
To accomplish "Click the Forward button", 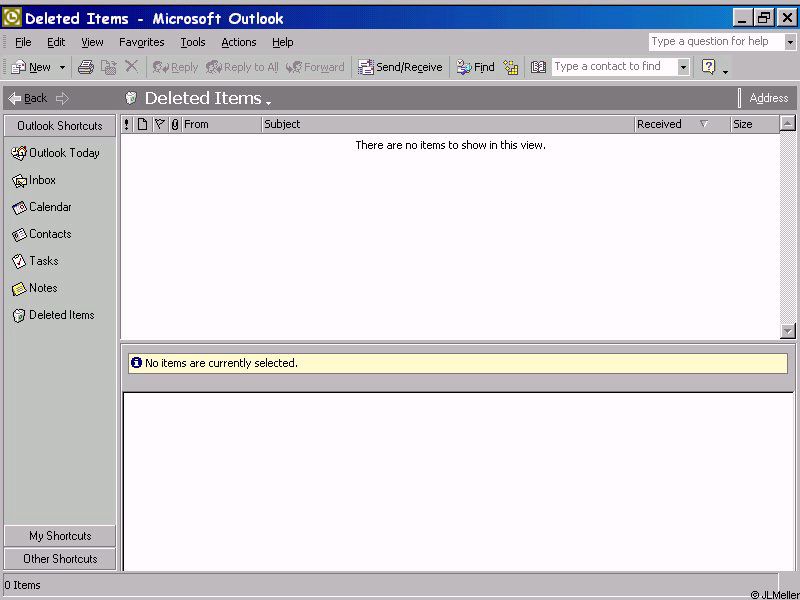I will (315, 67).
